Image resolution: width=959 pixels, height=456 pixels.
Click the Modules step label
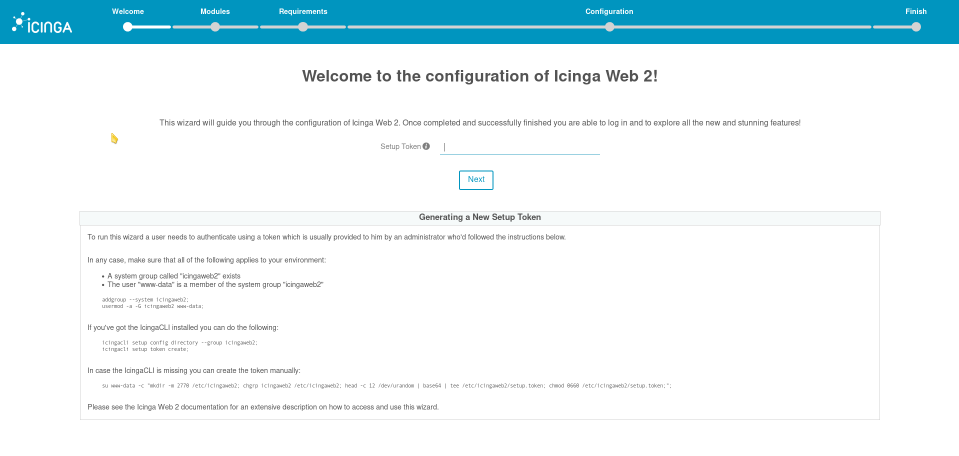215,12
